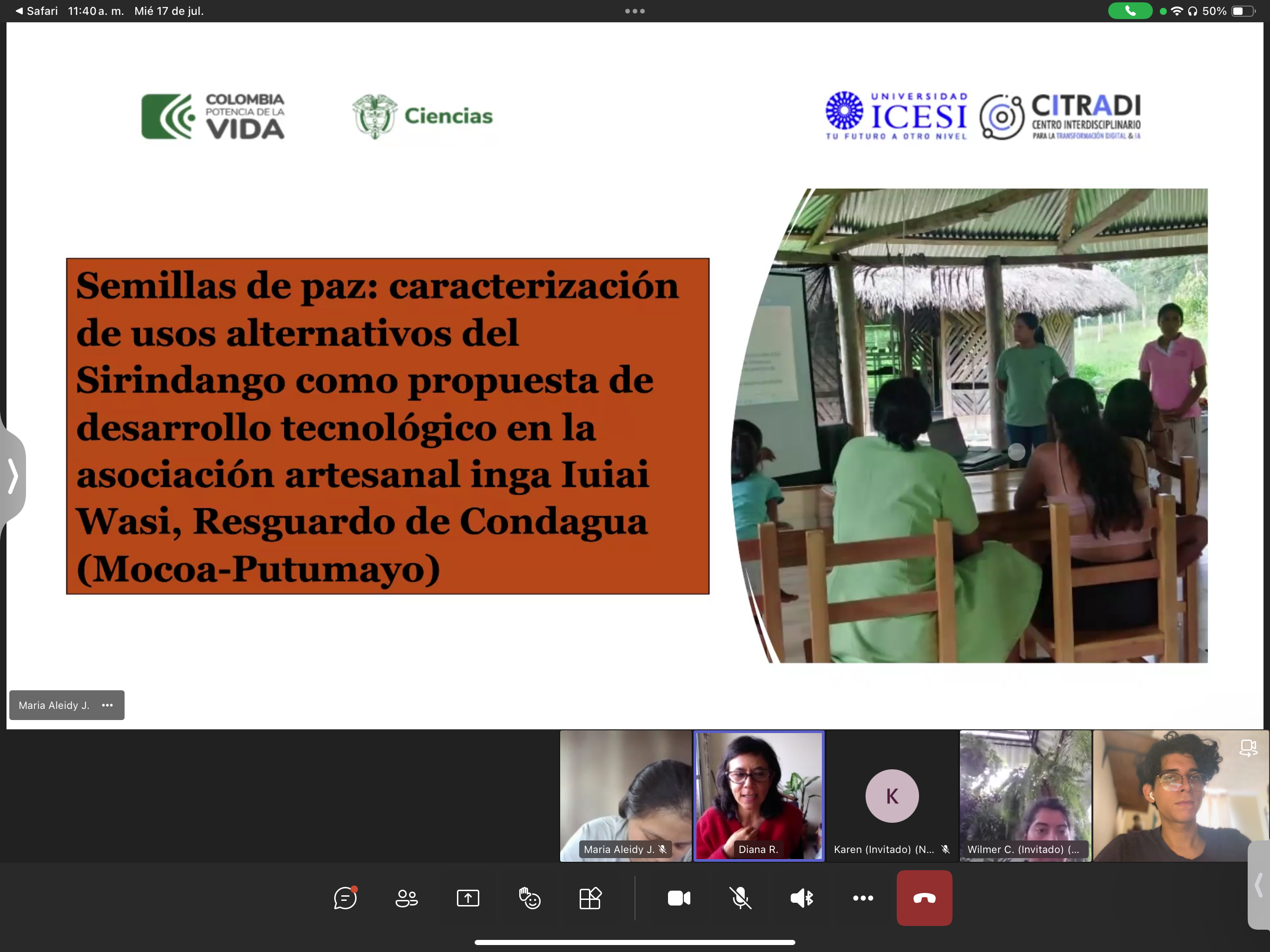1270x952 pixels.
Task: Click the share content icon
Action: coord(468,898)
